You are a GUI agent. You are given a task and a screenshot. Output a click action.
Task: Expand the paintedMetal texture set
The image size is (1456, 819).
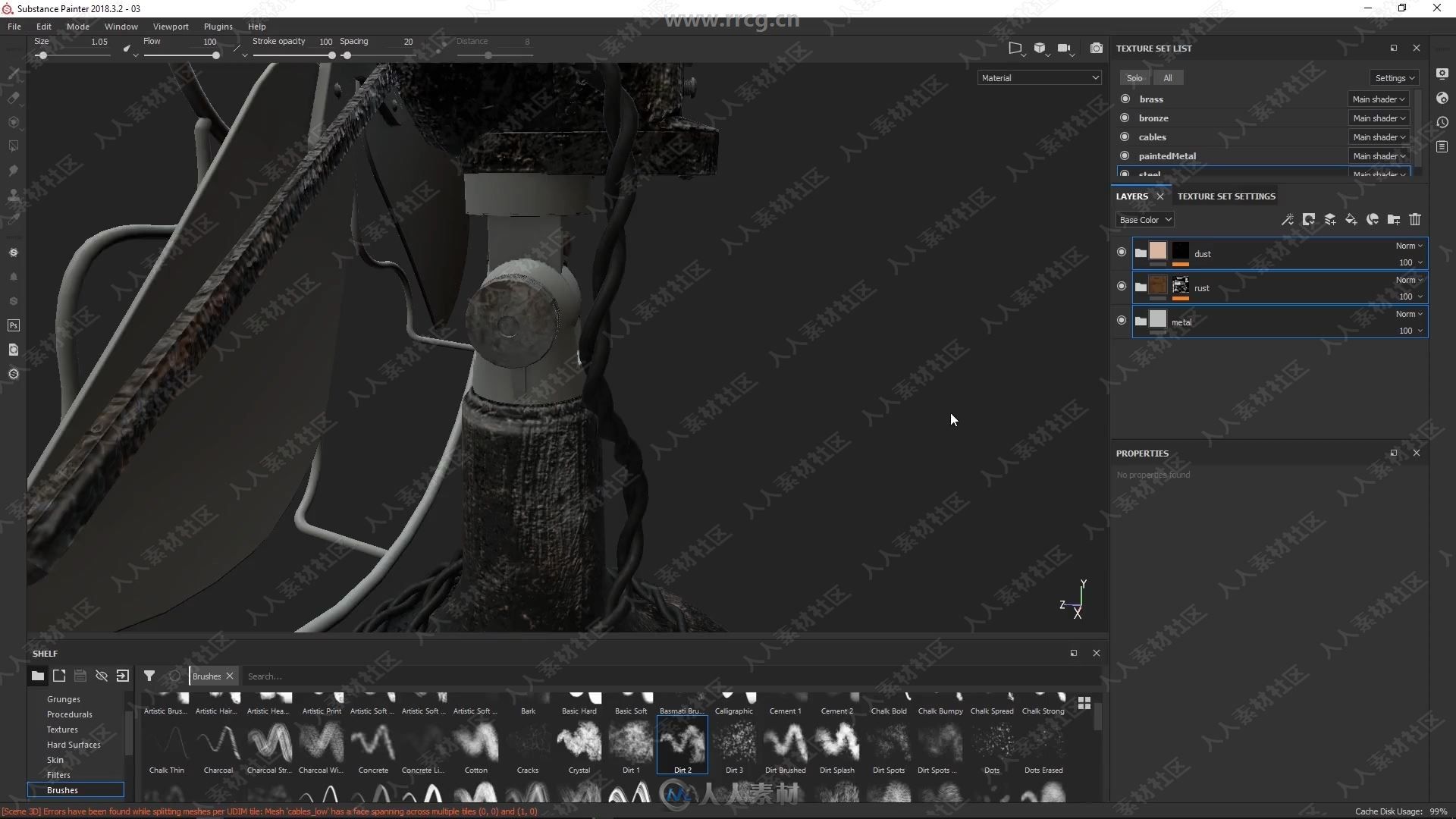[1167, 155]
